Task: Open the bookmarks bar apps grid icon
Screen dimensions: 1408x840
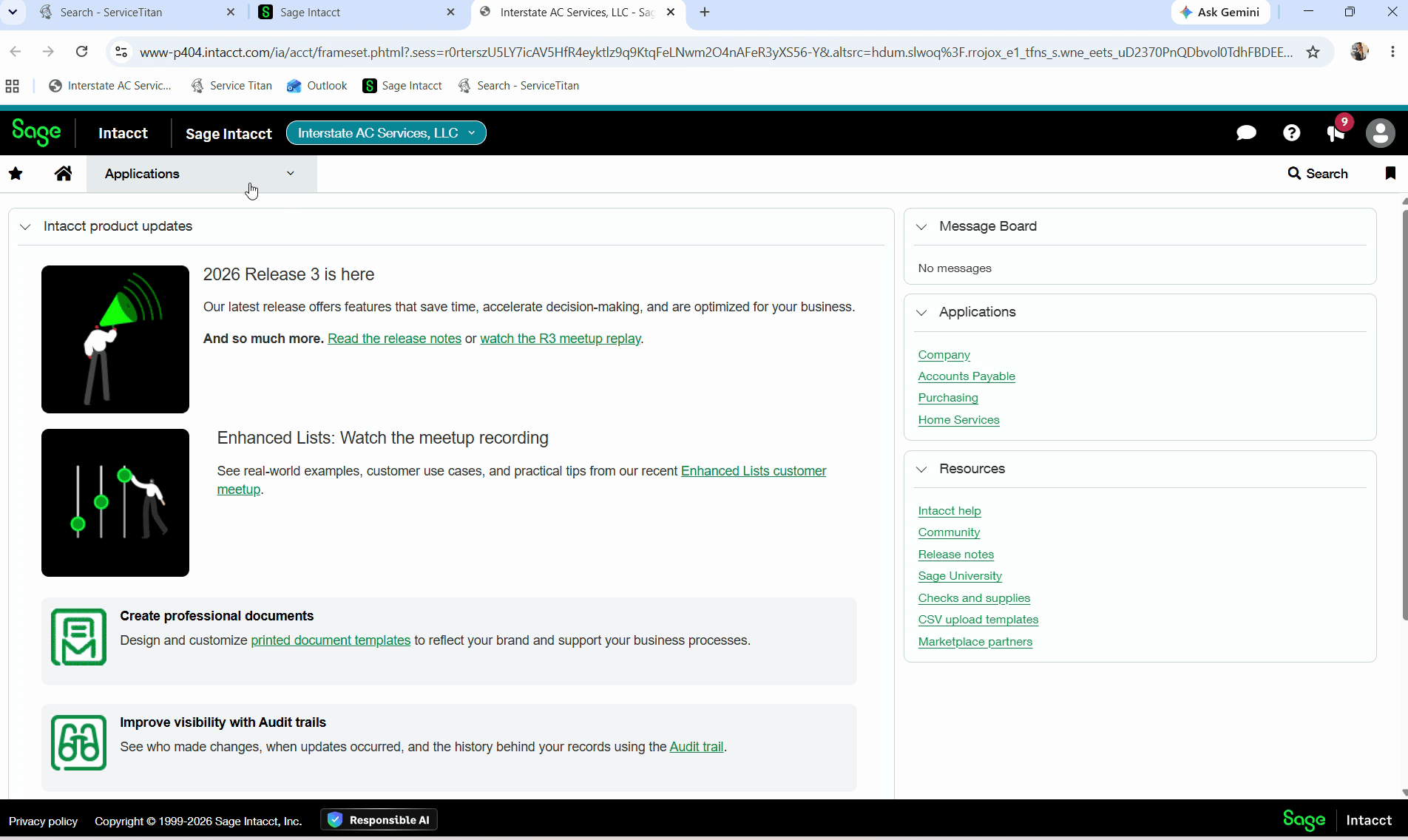Action: [12, 86]
